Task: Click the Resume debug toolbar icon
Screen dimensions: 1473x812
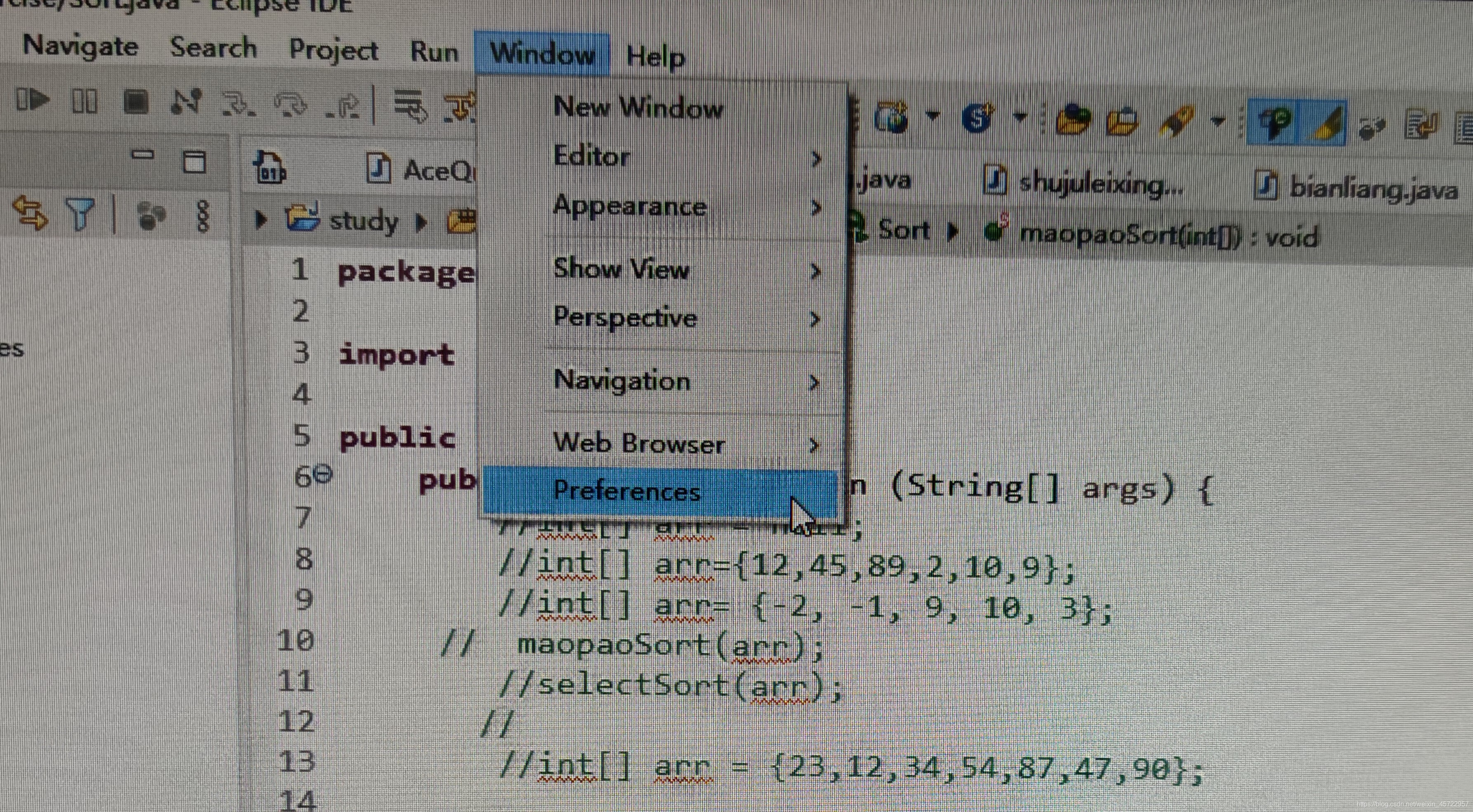Action: (x=32, y=100)
